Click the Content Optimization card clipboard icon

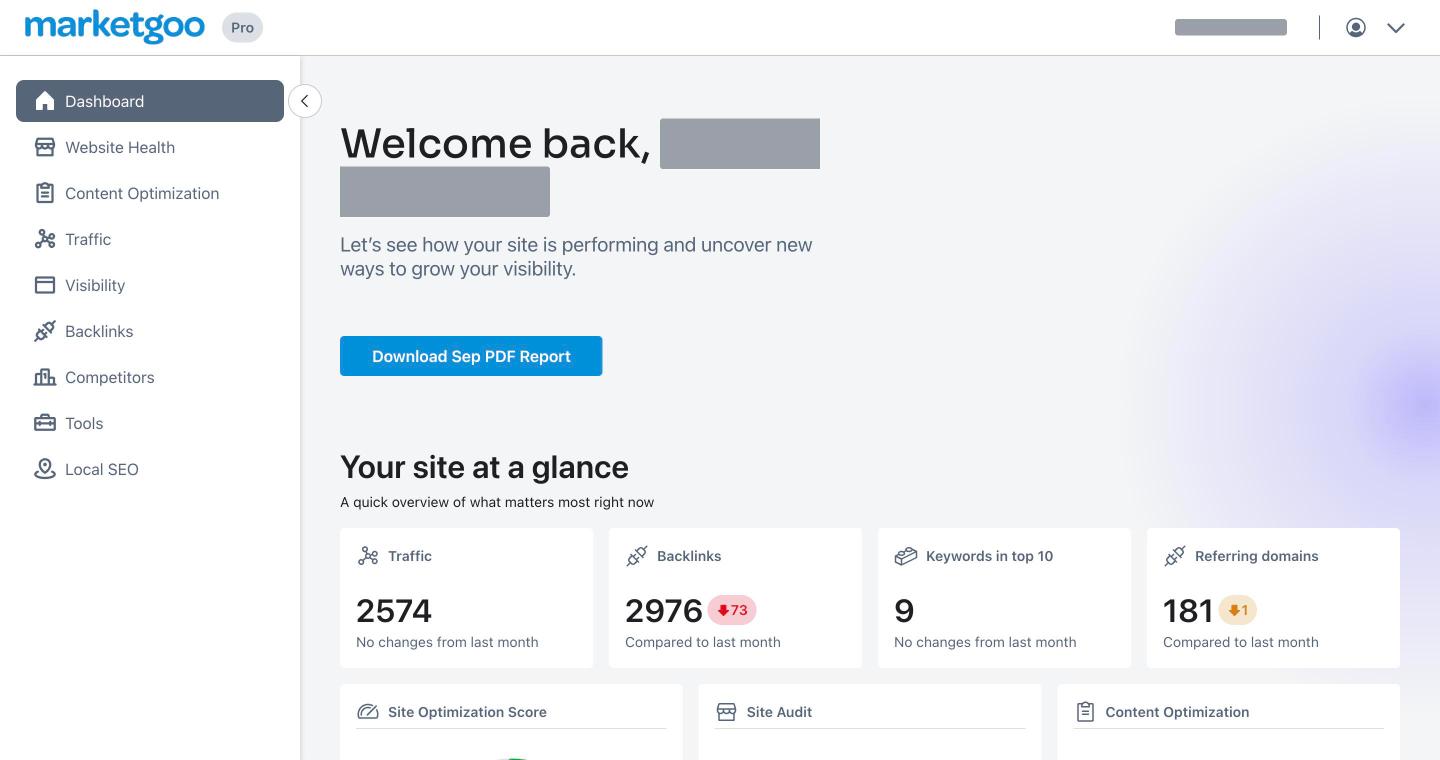(1085, 712)
